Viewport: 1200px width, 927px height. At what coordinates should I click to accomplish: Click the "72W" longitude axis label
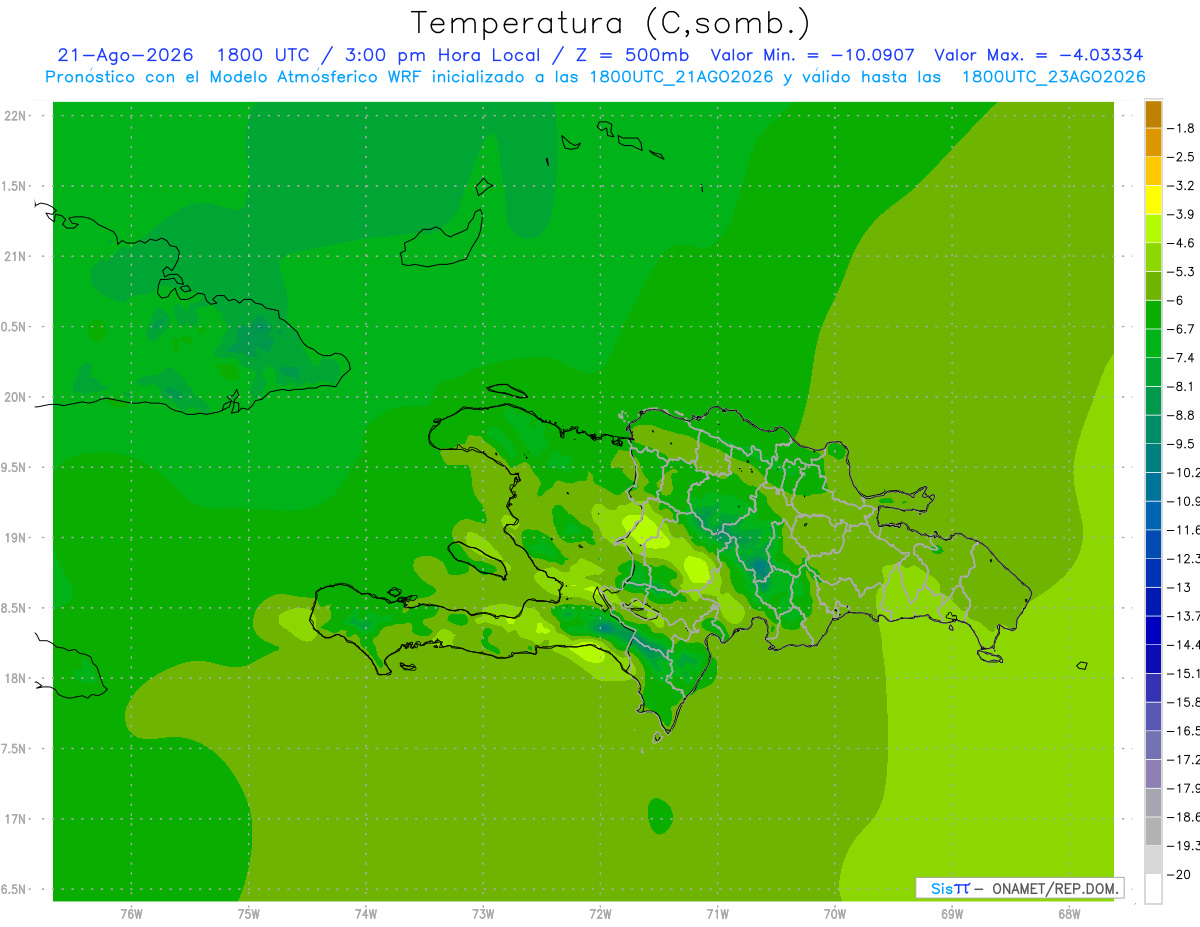[x=600, y=913]
